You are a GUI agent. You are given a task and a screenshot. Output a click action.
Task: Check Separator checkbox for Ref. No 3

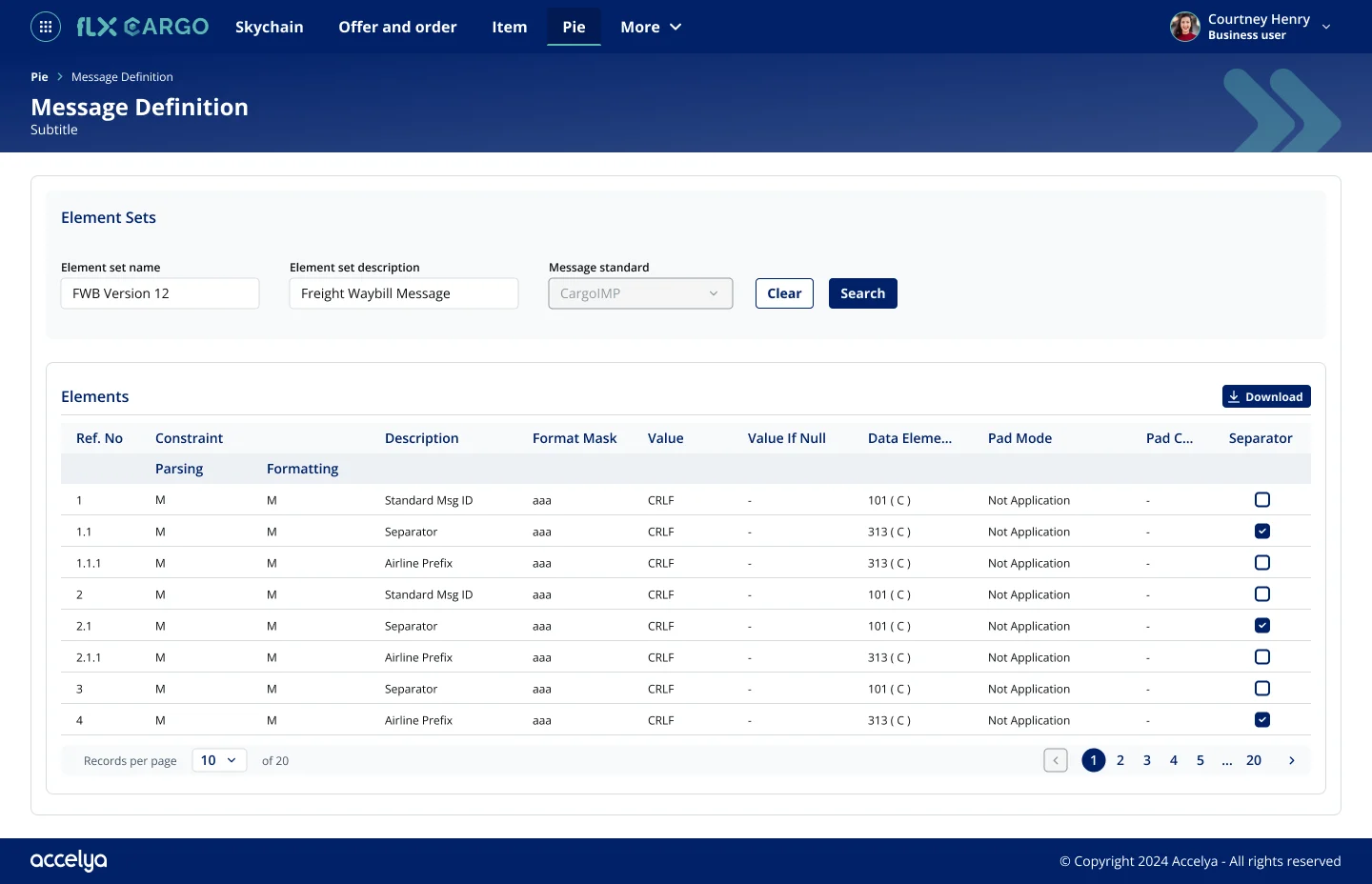pos(1262,689)
